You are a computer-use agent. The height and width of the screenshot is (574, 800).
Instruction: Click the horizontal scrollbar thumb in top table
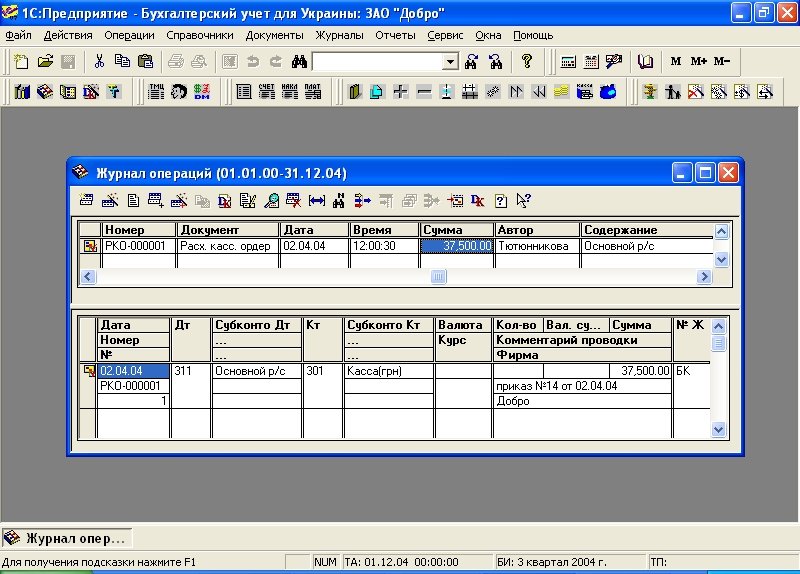(439, 277)
